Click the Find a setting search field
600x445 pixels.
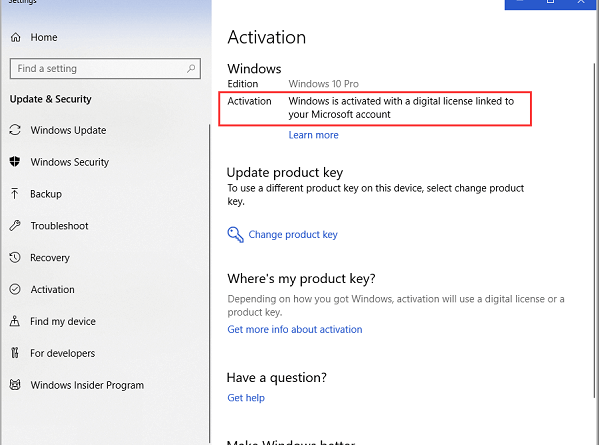[95, 69]
